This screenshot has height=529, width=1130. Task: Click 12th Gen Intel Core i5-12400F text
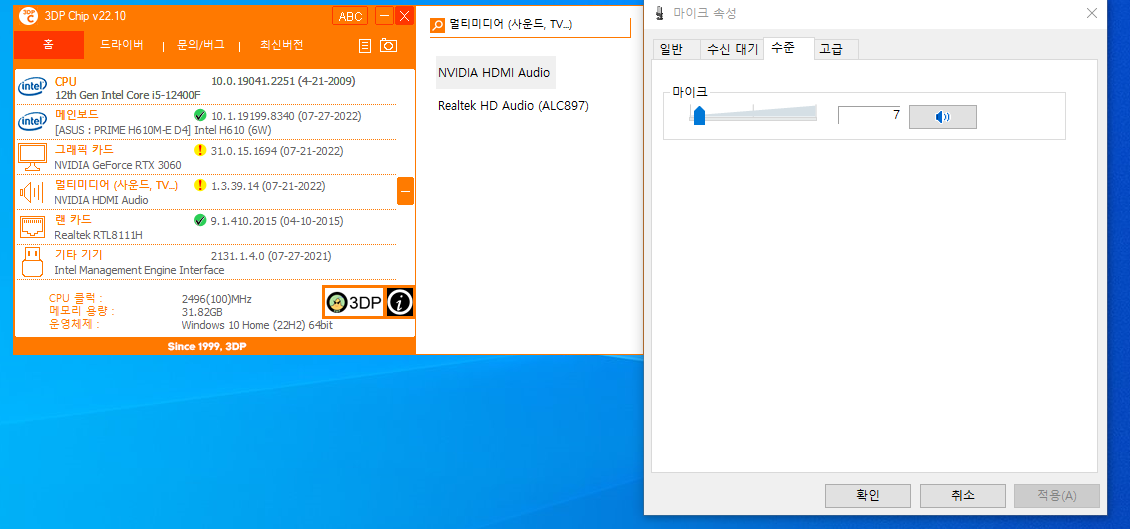pyautogui.click(x=128, y=94)
